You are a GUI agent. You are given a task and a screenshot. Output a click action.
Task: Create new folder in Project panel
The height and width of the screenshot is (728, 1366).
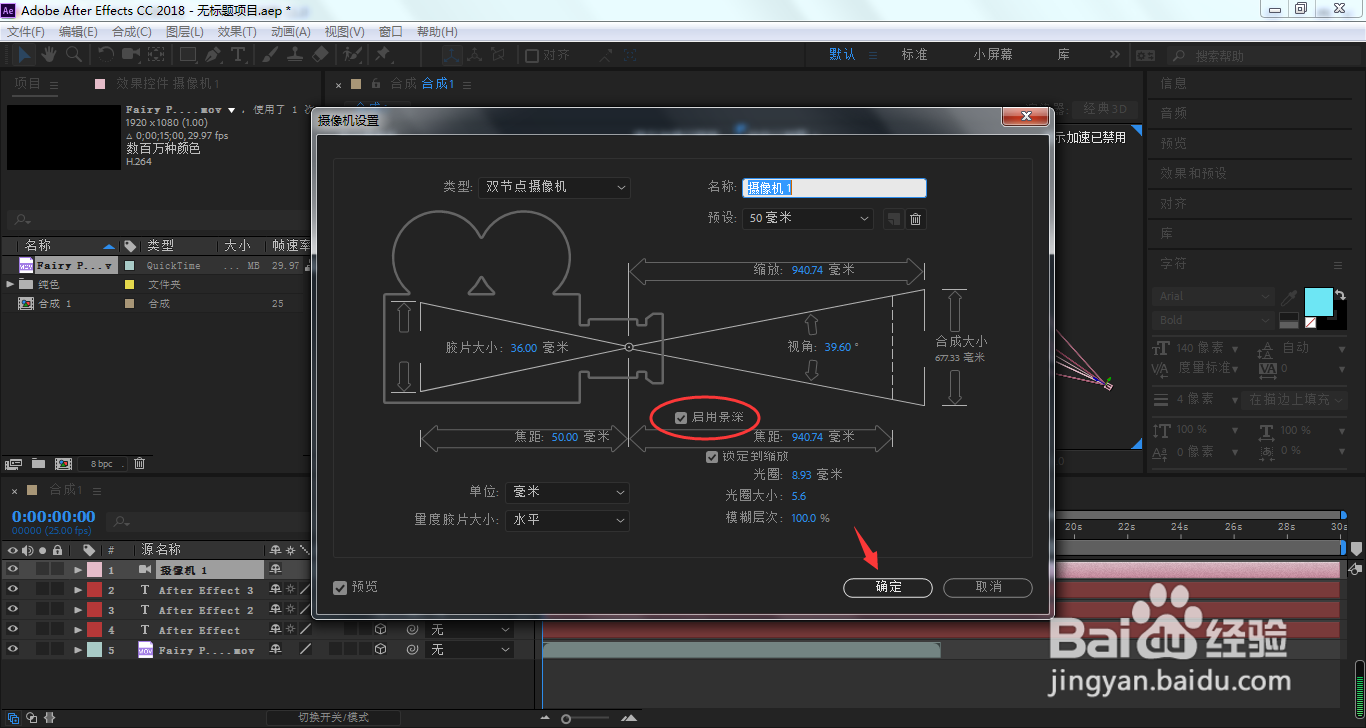click(x=38, y=464)
